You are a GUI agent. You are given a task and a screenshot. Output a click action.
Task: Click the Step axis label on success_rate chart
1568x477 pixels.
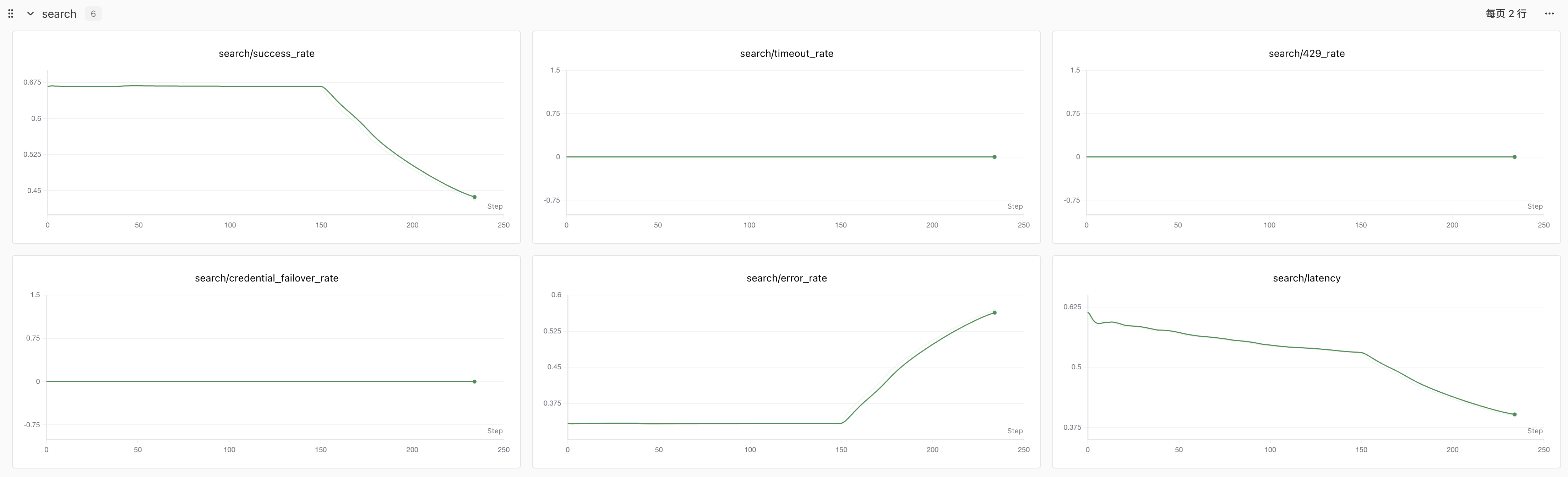[x=495, y=206]
